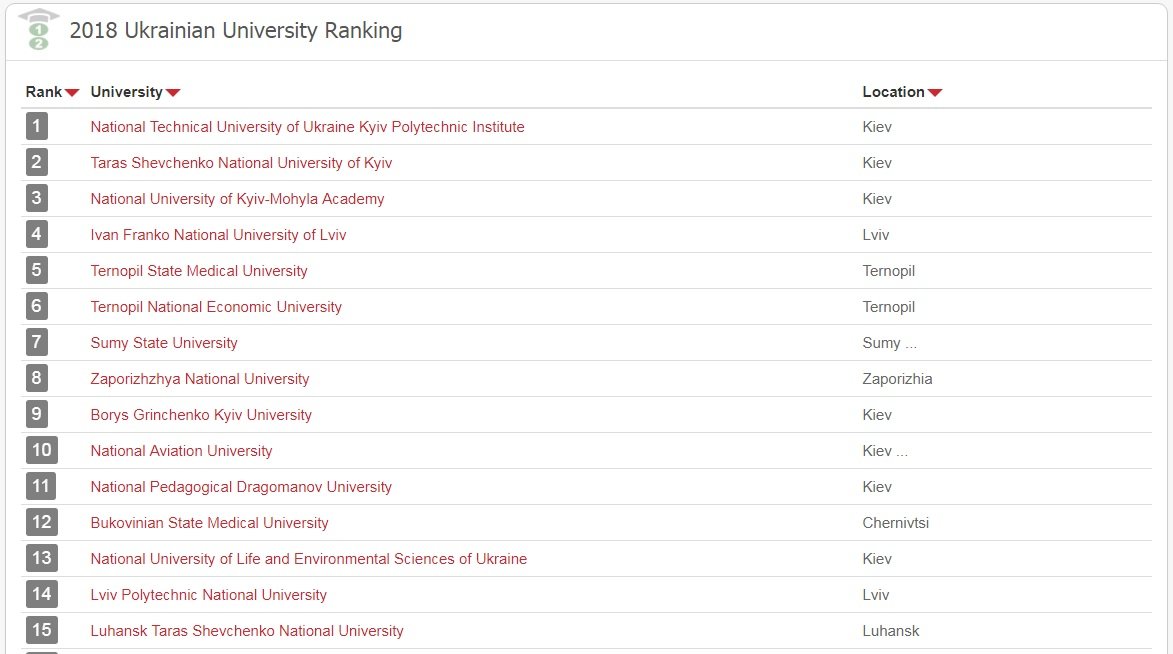Image resolution: width=1173 pixels, height=654 pixels.
Task: Sort by University using red arrow
Action: (173, 93)
